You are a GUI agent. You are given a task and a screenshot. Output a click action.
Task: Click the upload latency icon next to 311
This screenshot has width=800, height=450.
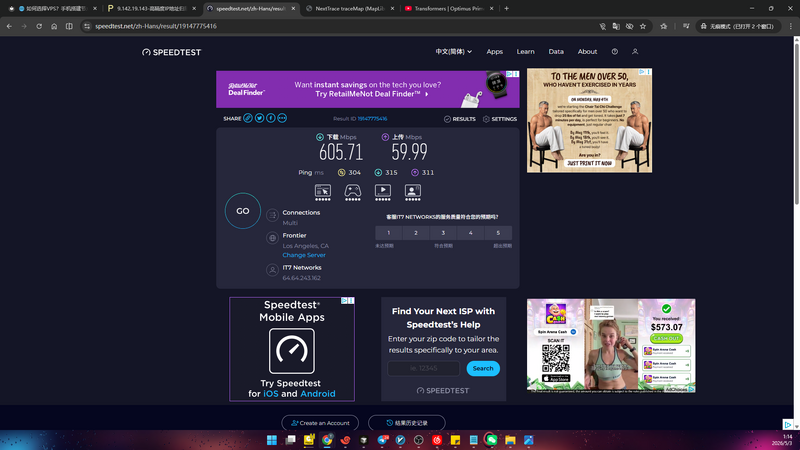click(415, 172)
